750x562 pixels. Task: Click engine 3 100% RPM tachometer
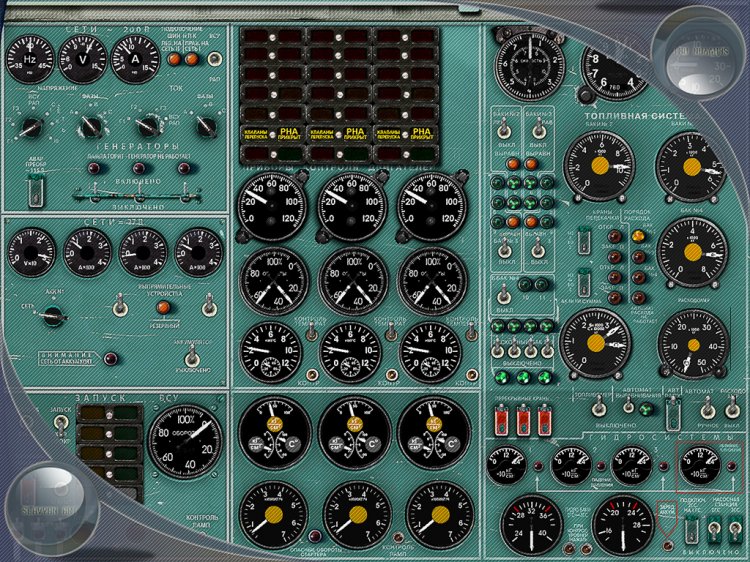click(432, 281)
